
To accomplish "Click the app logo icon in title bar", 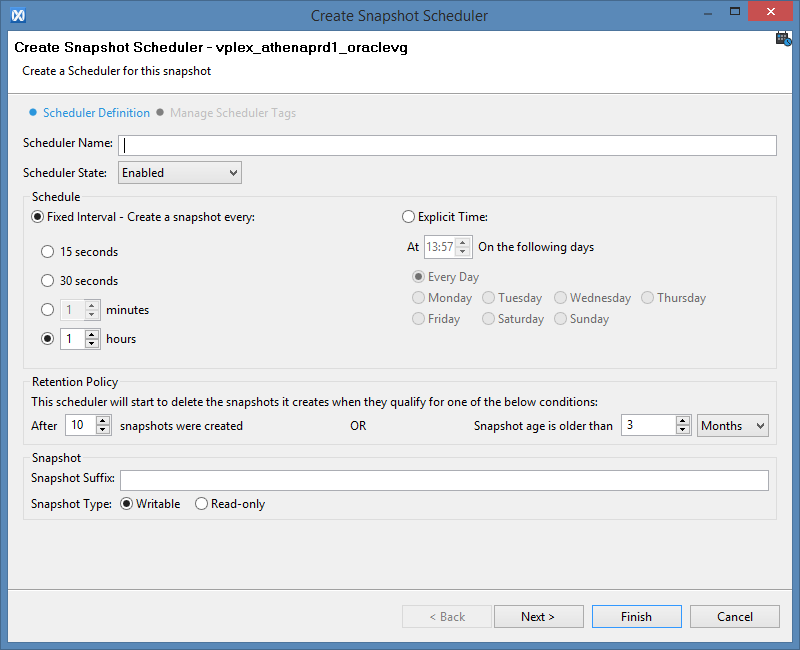I will point(17,15).
